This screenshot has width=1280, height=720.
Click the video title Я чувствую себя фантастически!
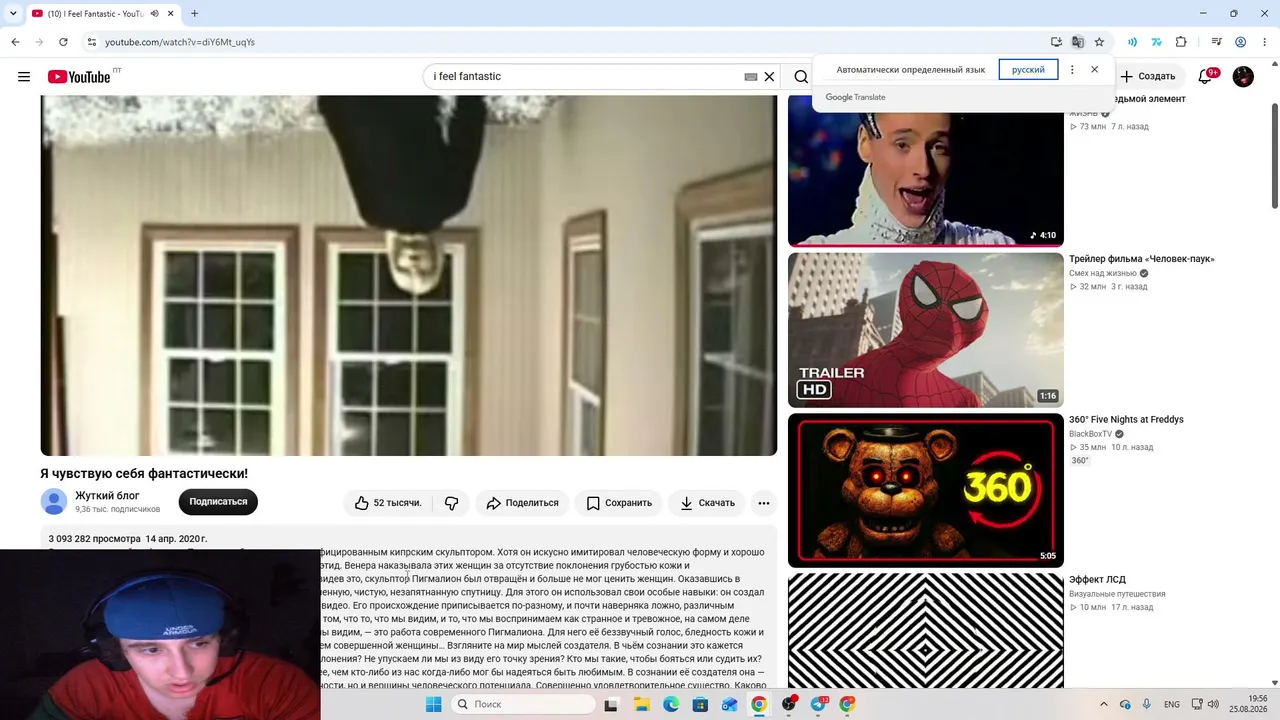click(144, 474)
